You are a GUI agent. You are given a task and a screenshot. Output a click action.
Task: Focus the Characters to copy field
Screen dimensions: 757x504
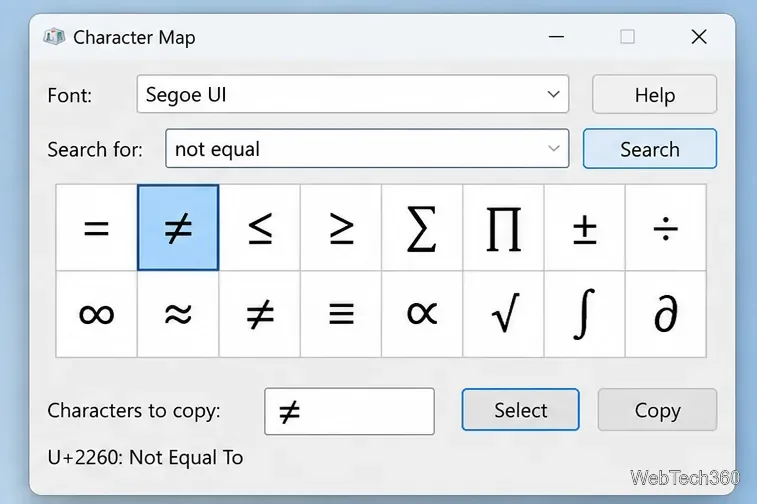350,411
